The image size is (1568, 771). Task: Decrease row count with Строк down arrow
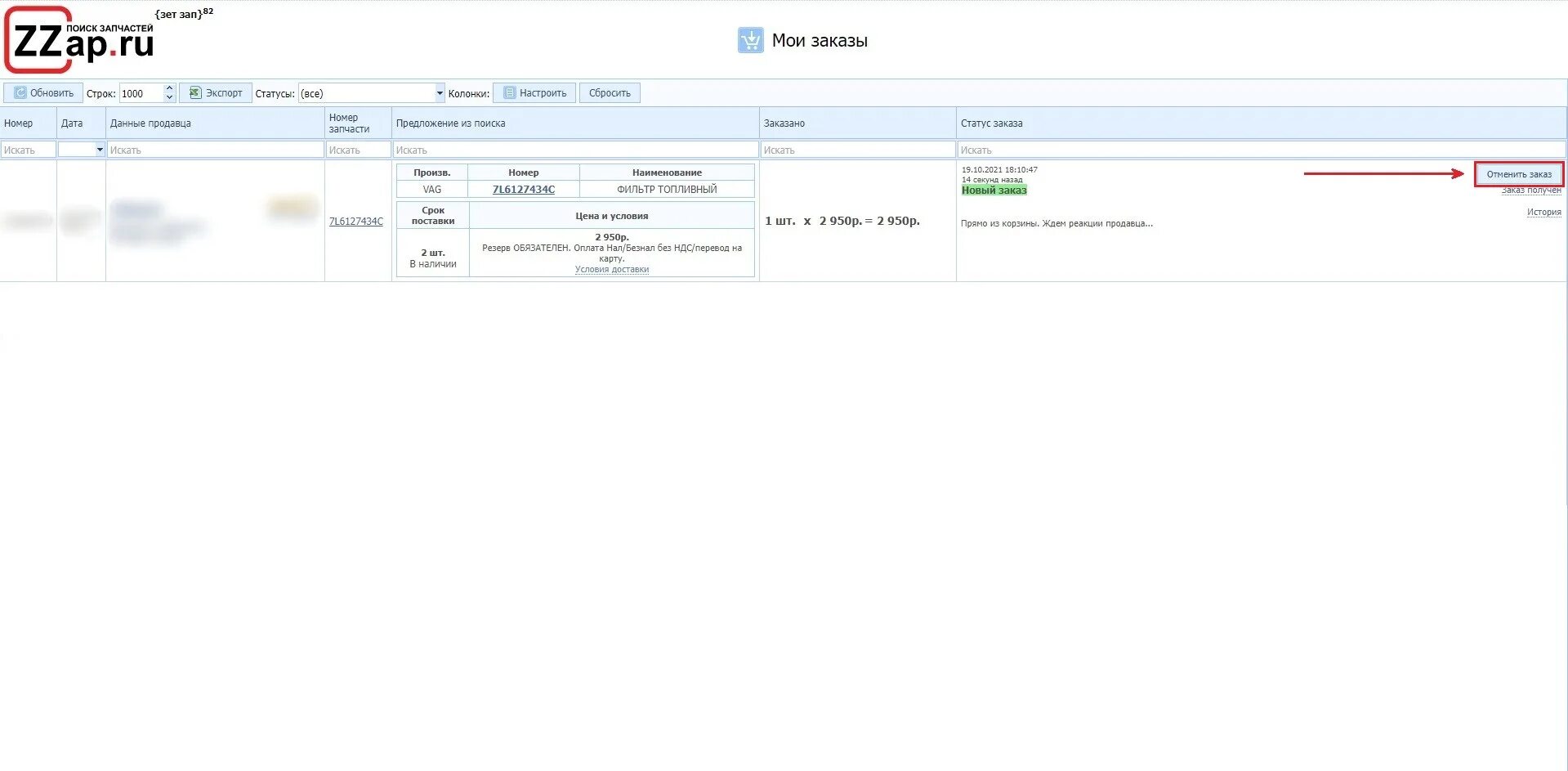coord(169,98)
